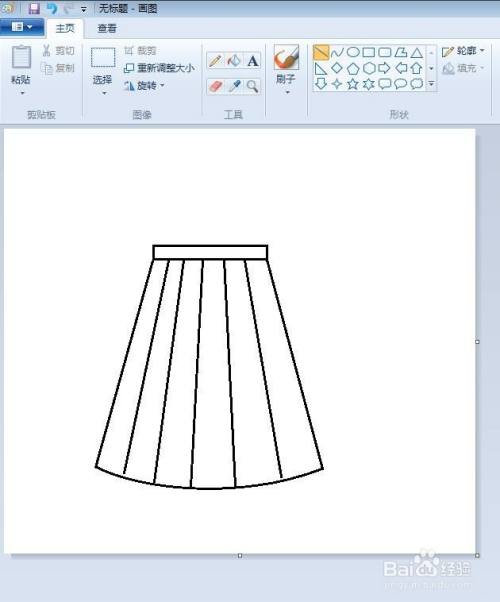Click 重新调整大小 resize button
Viewport: 500px width, 602px height.
159,68
